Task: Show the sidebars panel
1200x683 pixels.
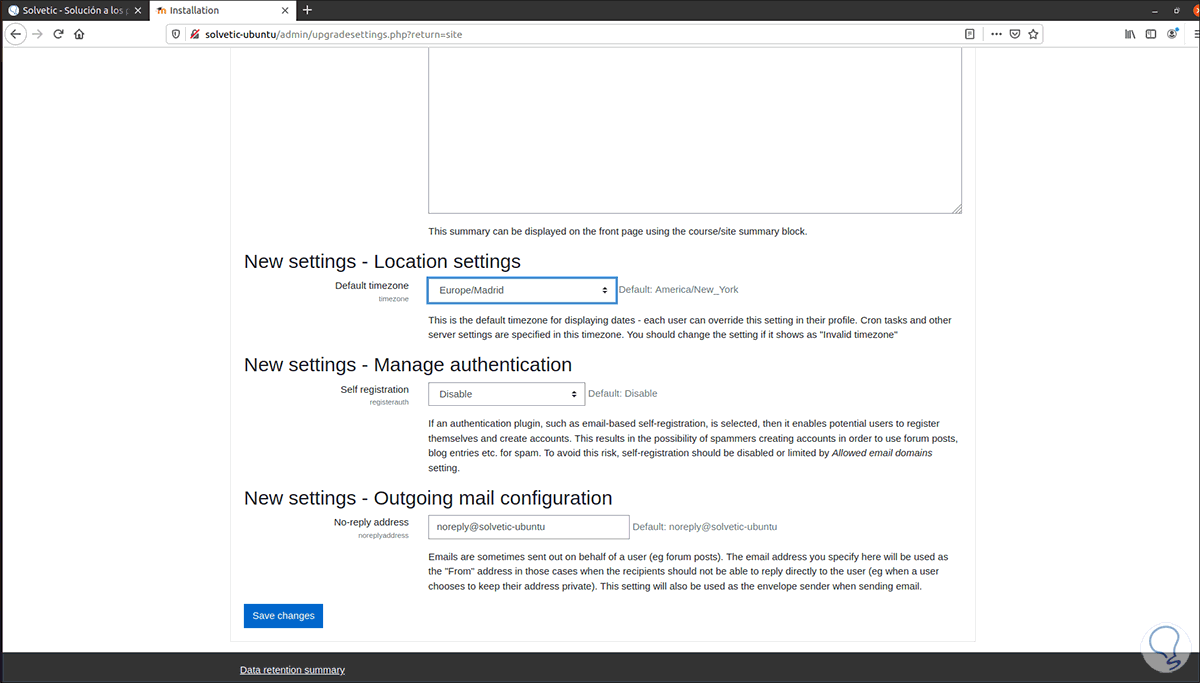Action: [1151, 34]
